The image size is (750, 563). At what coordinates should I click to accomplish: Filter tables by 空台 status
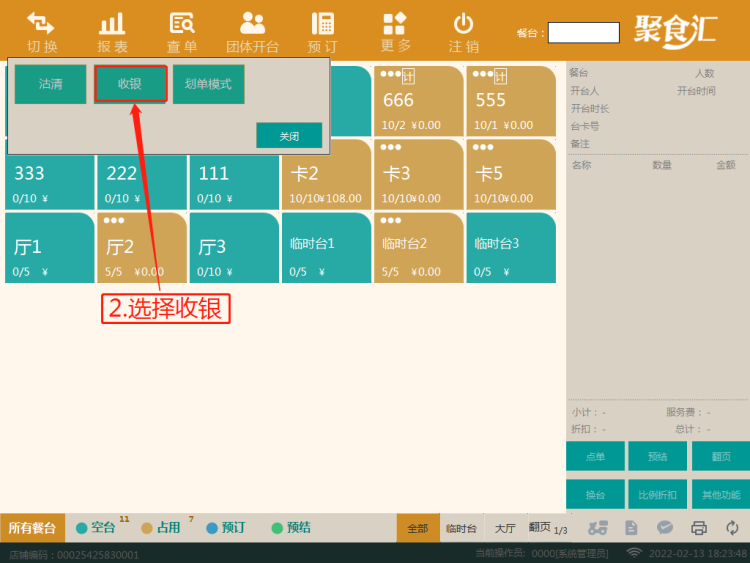(96, 528)
